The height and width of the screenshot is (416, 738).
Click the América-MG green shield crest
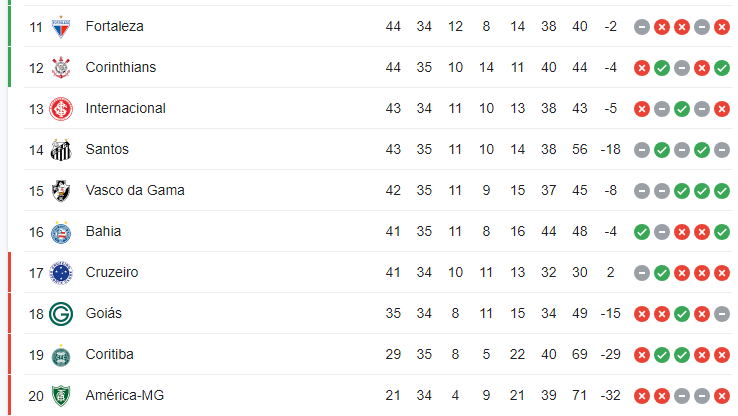pos(61,396)
